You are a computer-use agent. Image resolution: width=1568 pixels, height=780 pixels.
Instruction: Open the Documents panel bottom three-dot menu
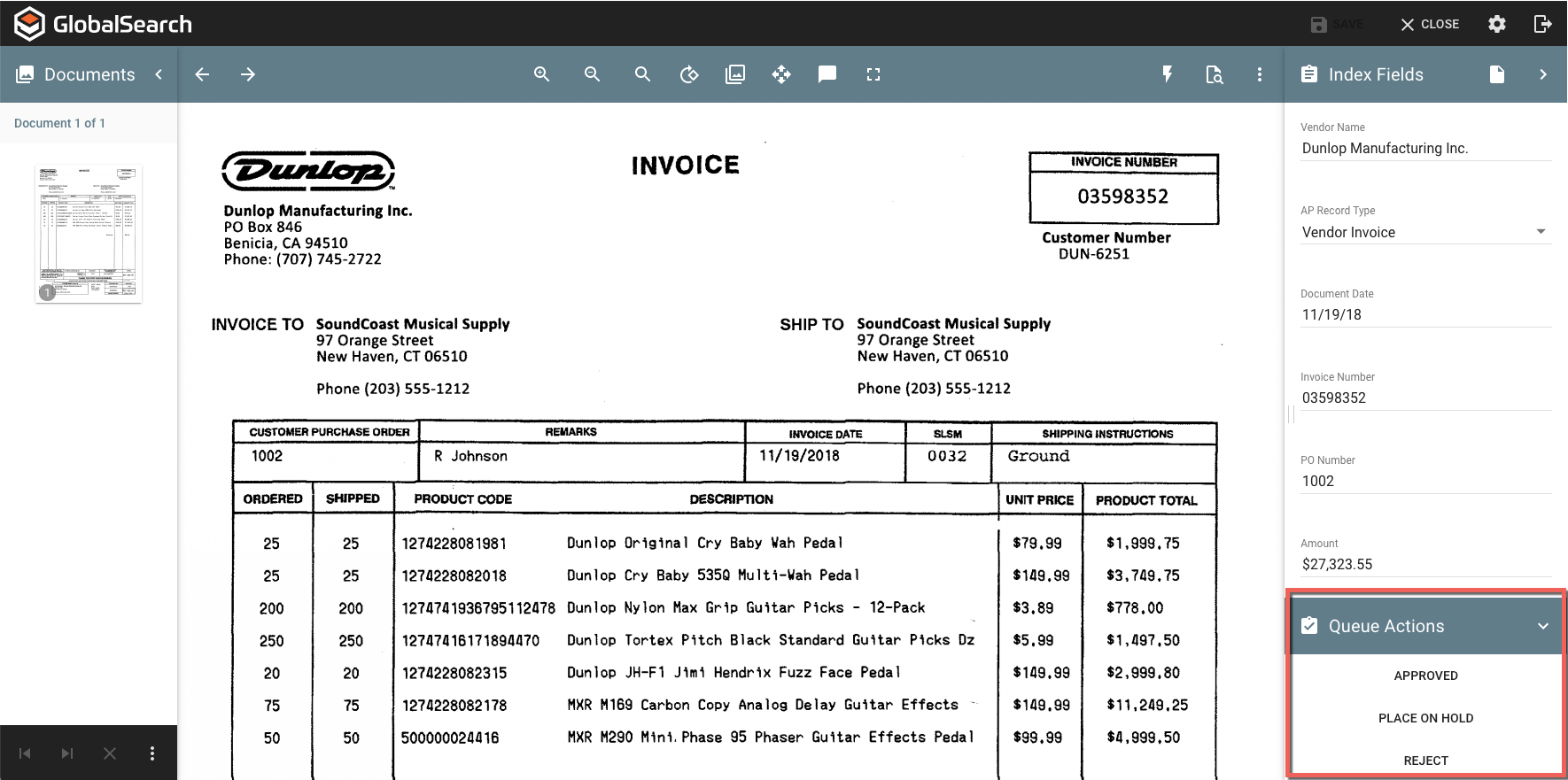[152, 753]
